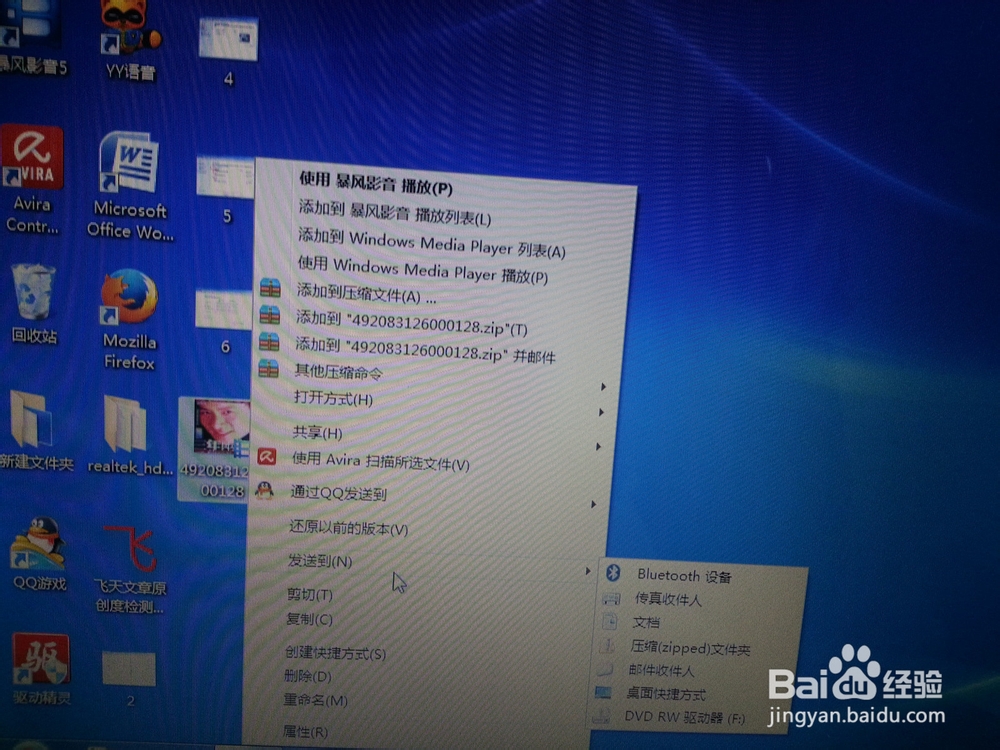
Task: Click the Bluetooth icon in submenu
Action: (613, 572)
